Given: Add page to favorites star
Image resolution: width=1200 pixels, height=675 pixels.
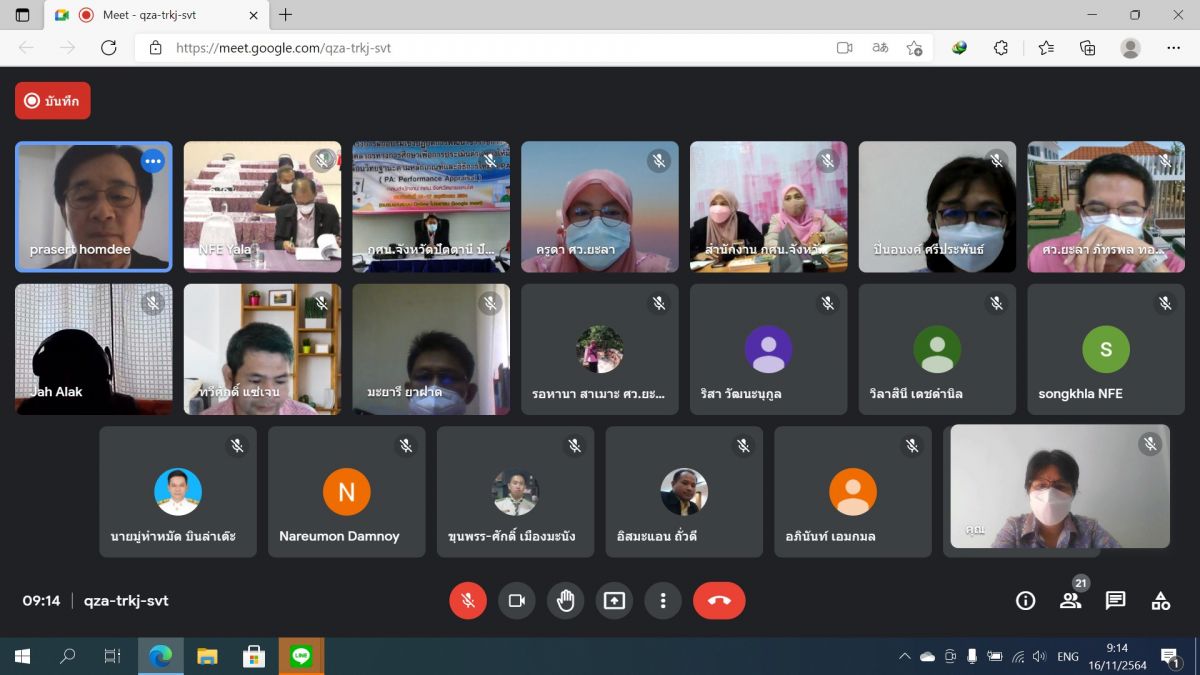Looking at the screenshot, I should coord(913,48).
